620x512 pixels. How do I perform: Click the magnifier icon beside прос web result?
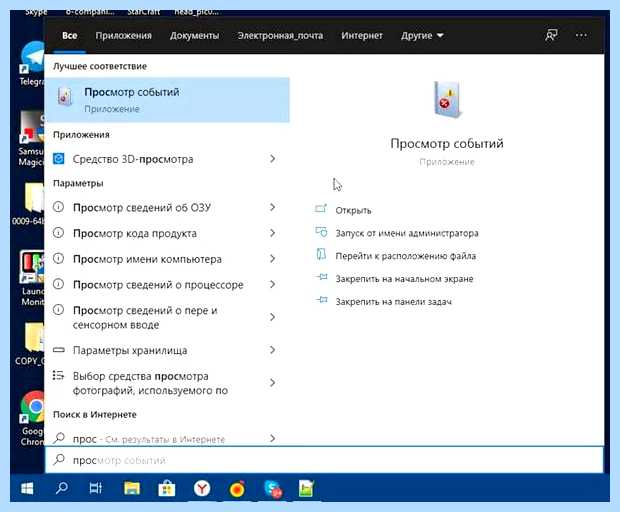59,438
